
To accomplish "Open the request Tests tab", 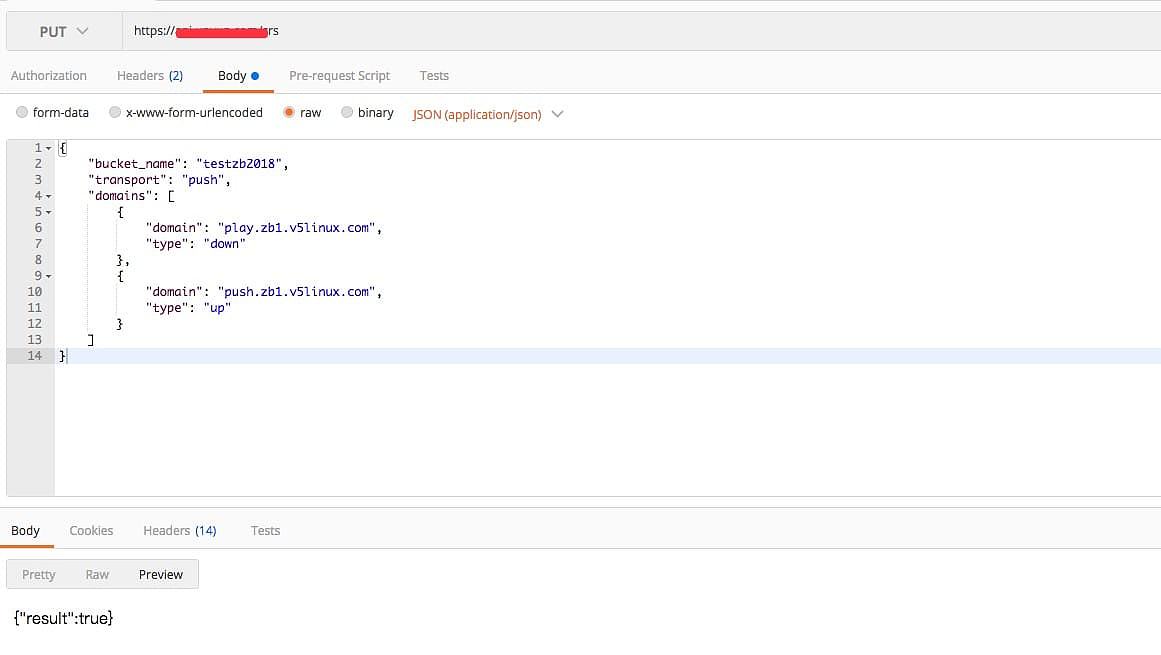I will pos(434,76).
